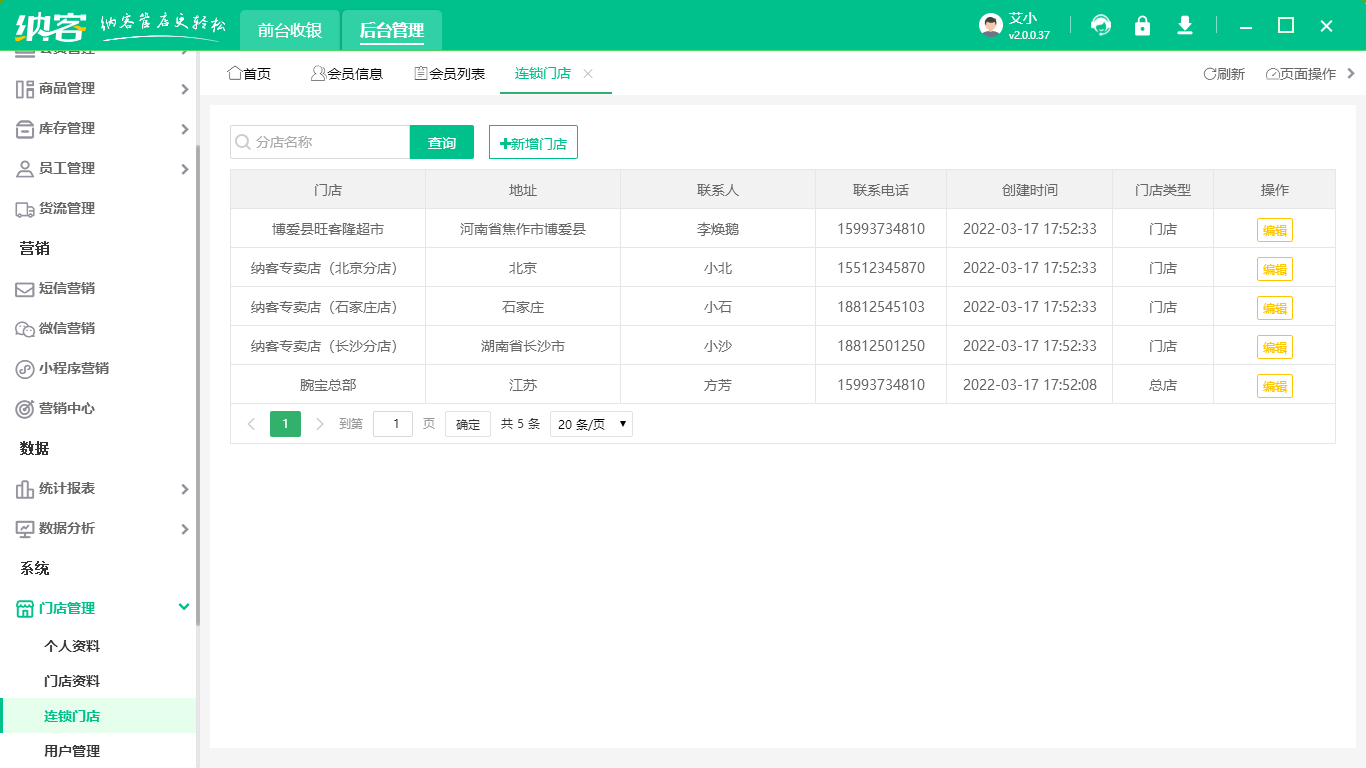This screenshot has width=1366, height=768.
Task: Click the page jump number input field
Action: (x=393, y=423)
